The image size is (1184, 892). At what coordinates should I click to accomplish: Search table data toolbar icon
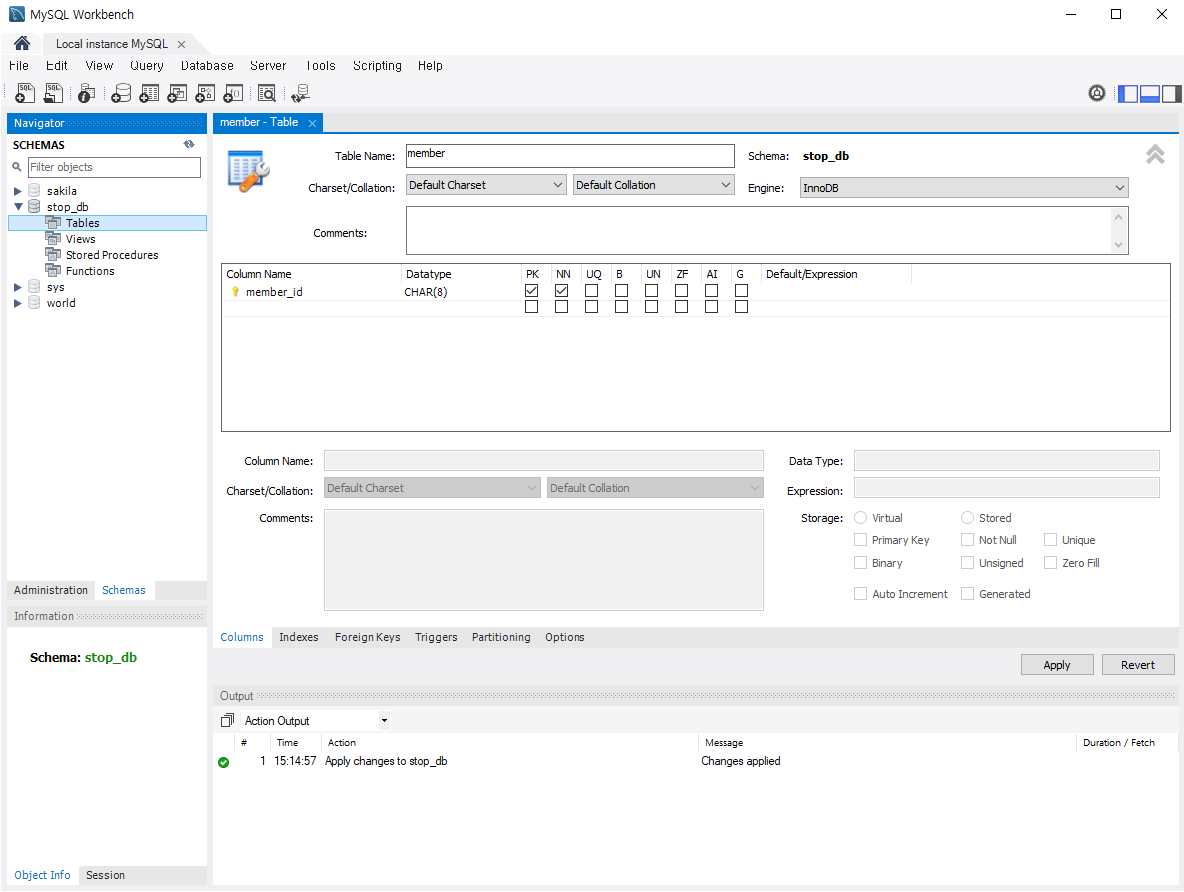coord(267,93)
